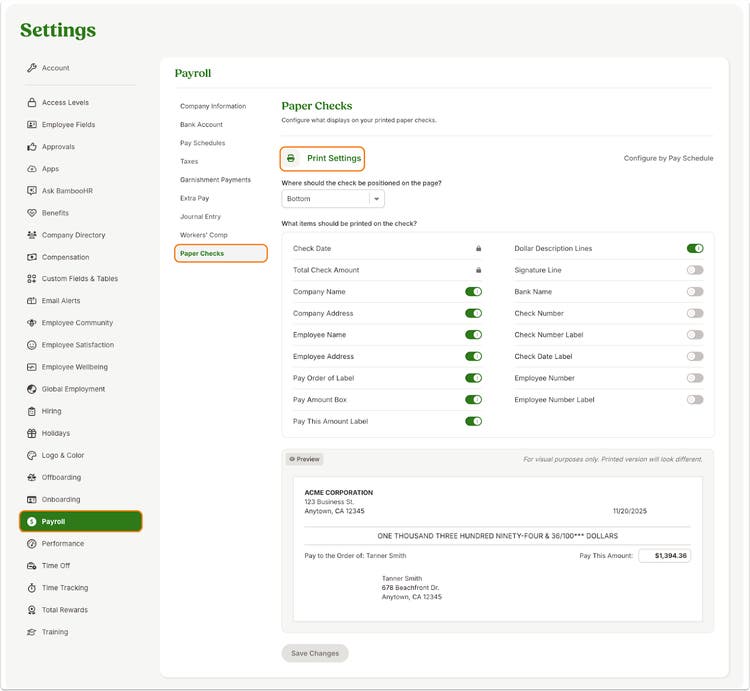Open Pay Schedules payroll section
Screen dimensions: 750x691
[202, 143]
